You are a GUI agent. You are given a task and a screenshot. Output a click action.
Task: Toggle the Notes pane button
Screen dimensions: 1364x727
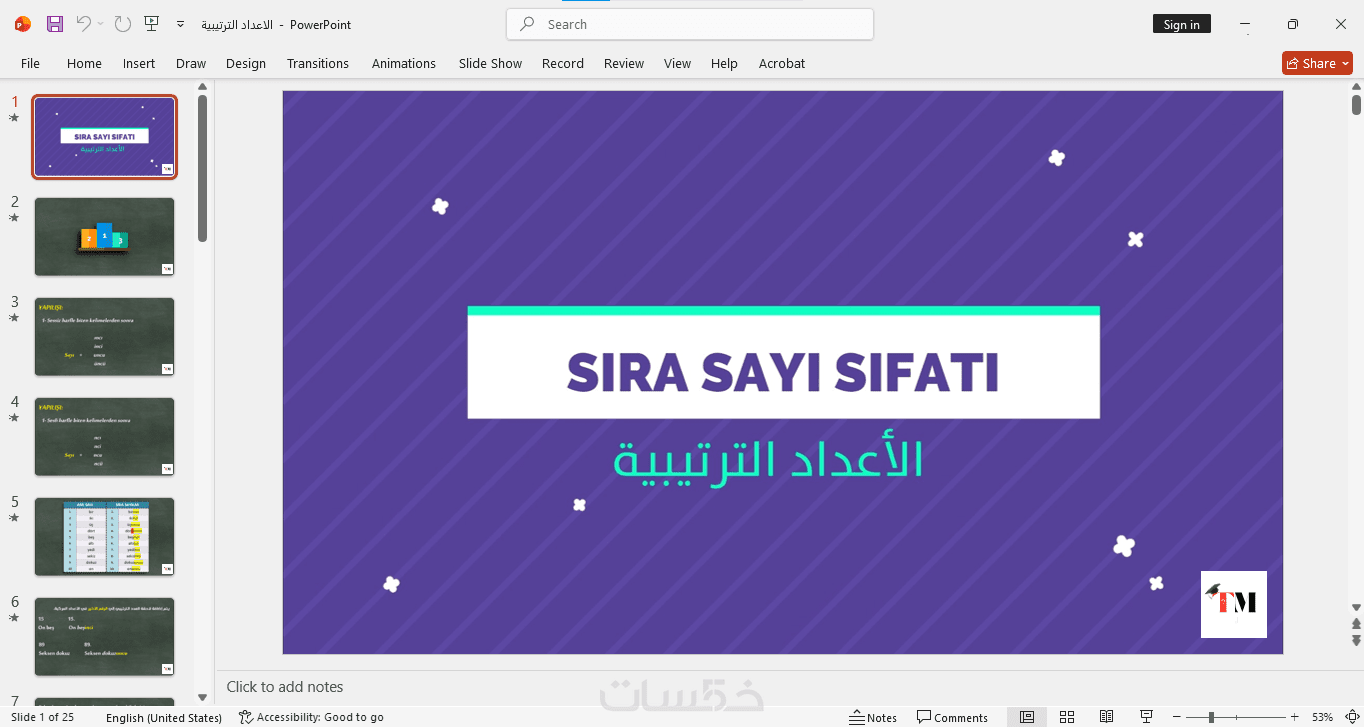point(873,717)
